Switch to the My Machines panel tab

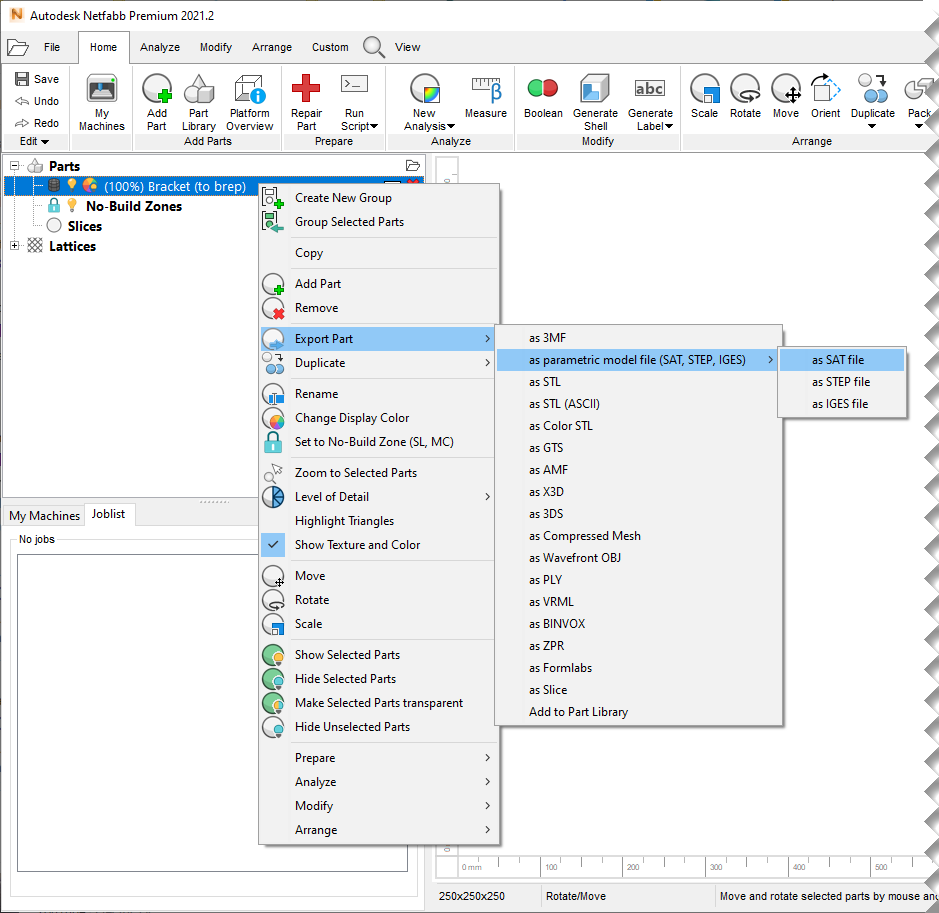tap(44, 515)
